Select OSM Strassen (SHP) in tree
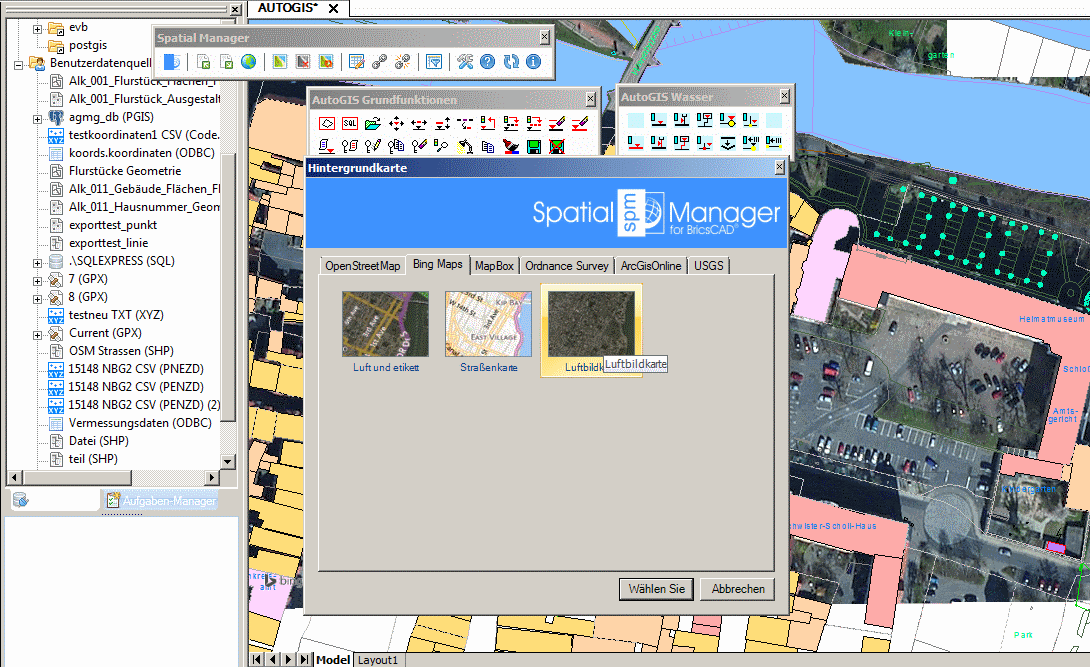The height and width of the screenshot is (667, 1090). [x=121, y=351]
